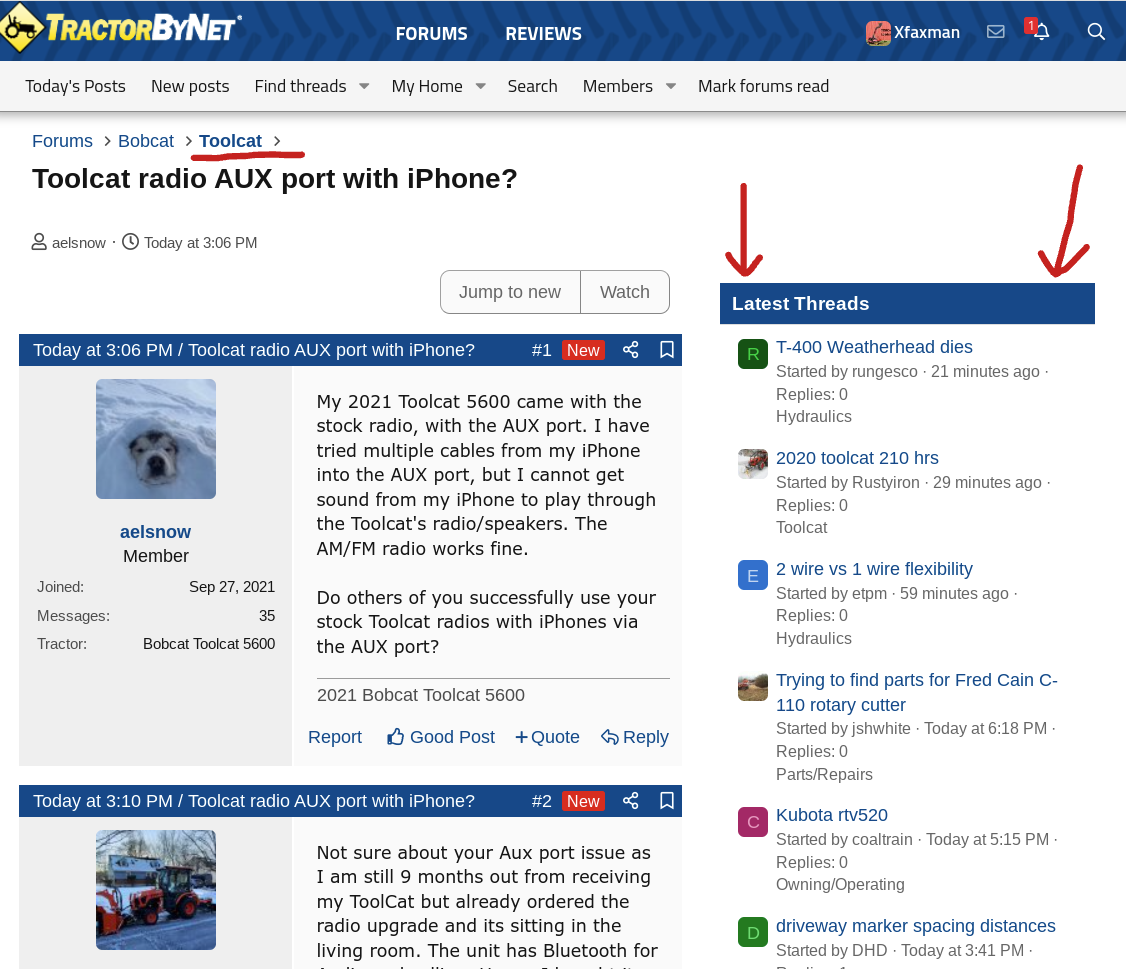The height and width of the screenshot is (969, 1126).
Task: Bookmark post #1 using bookmark icon
Action: [x=667, y=350]
